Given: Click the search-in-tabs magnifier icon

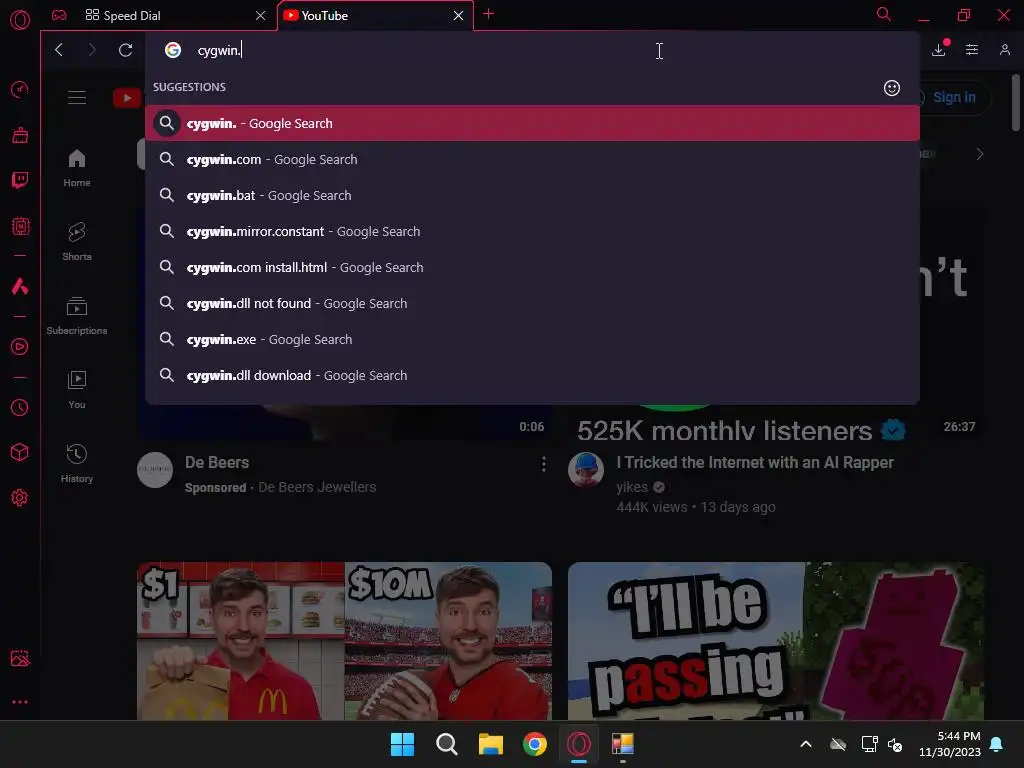Looking at the screenshot, I should click(x=884, y=14).
